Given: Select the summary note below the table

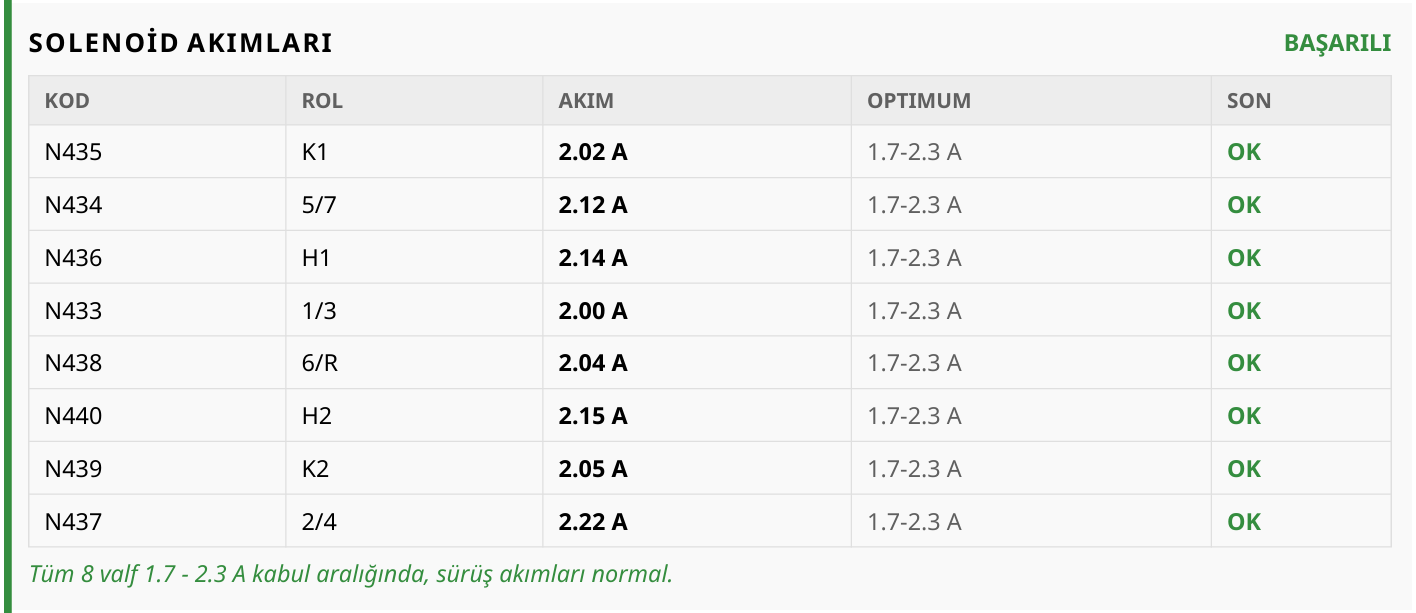Looking at the screenshot, I should pos(351,575).
